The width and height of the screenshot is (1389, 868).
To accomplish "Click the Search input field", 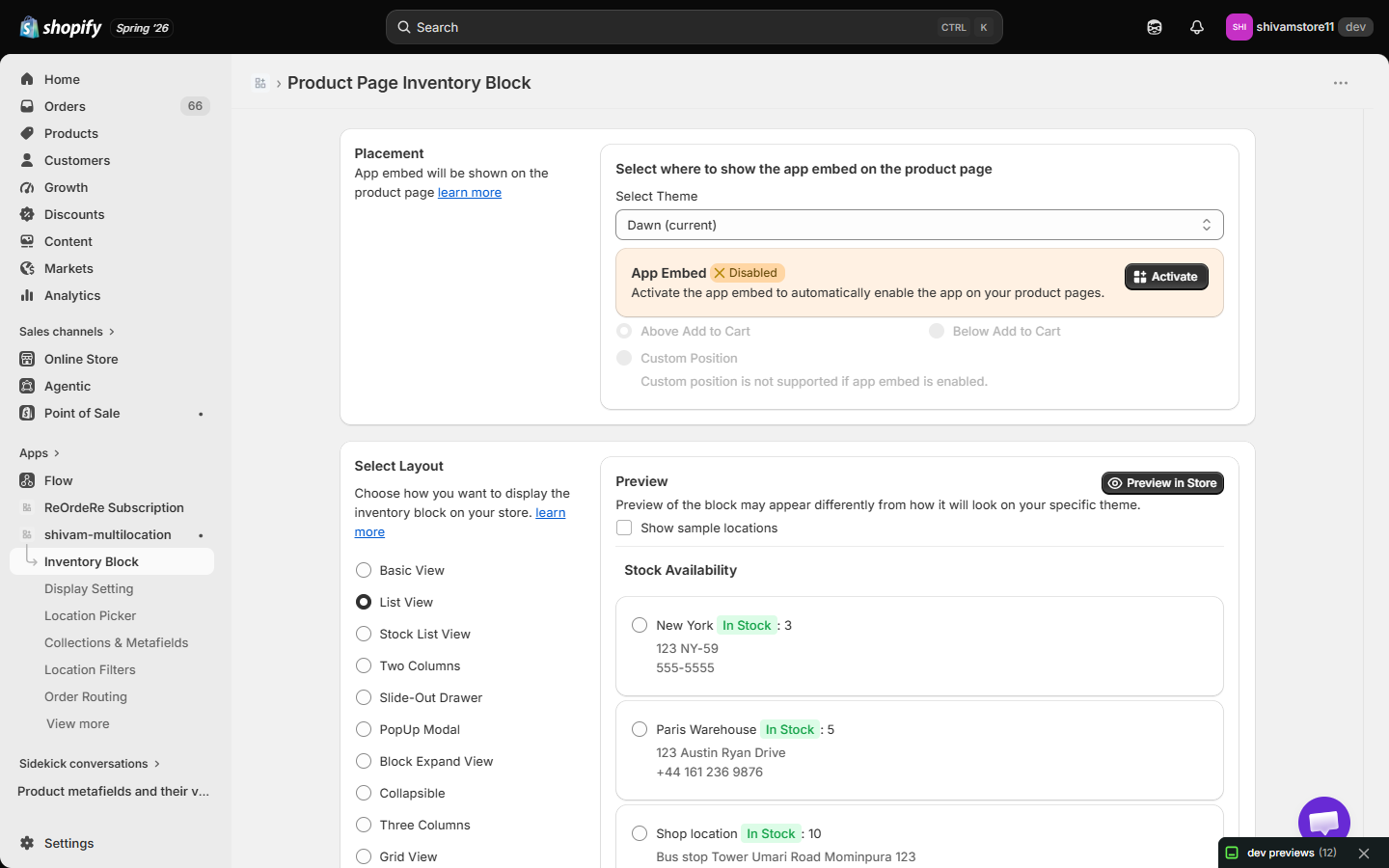I will [x=694, y=27].
